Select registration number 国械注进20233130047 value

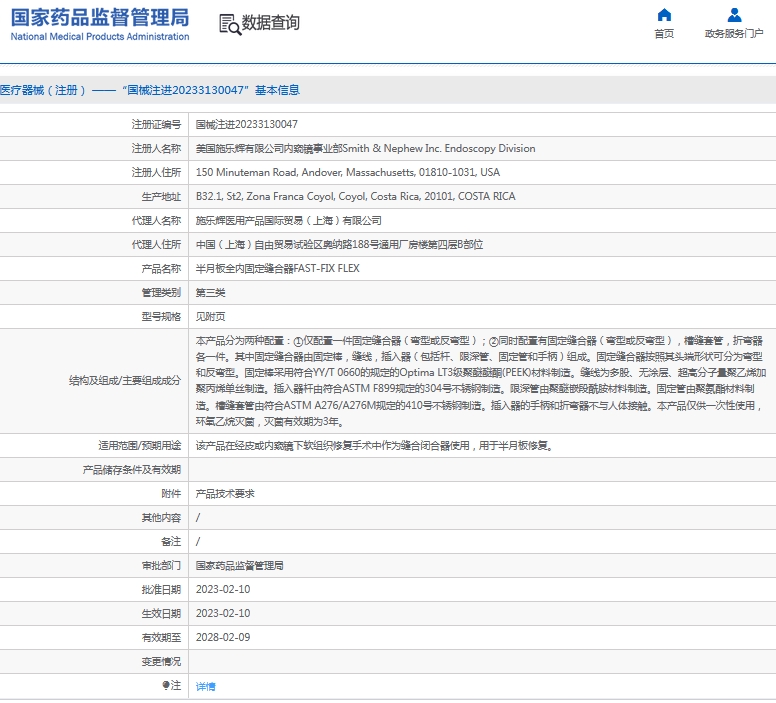(246, 124)
